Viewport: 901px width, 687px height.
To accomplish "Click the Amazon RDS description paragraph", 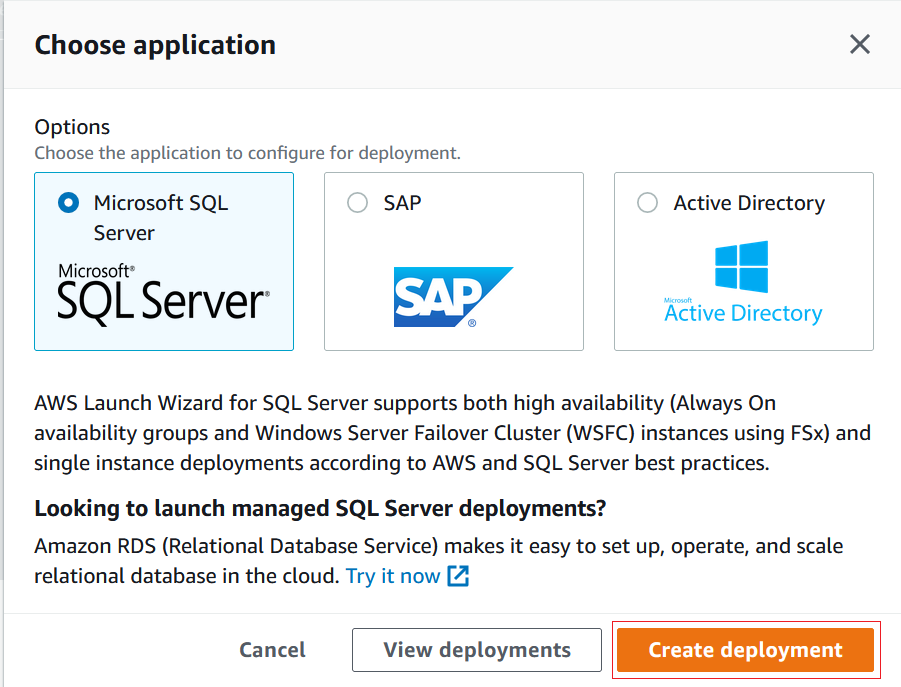I will click(438, 561).
